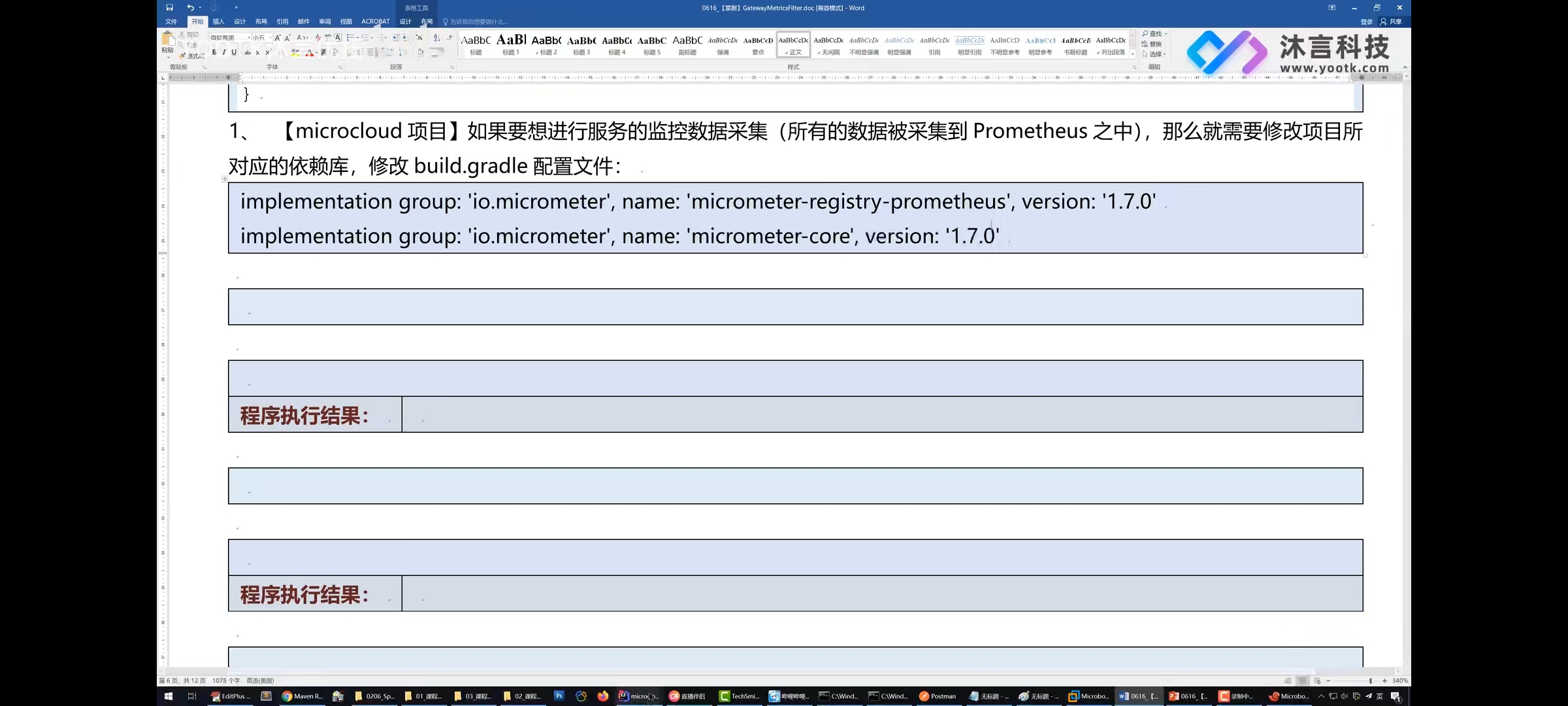Open the Ribbon Display Options icon
The width and height of the screenshot is (1568, 706).
[1331, 8]
